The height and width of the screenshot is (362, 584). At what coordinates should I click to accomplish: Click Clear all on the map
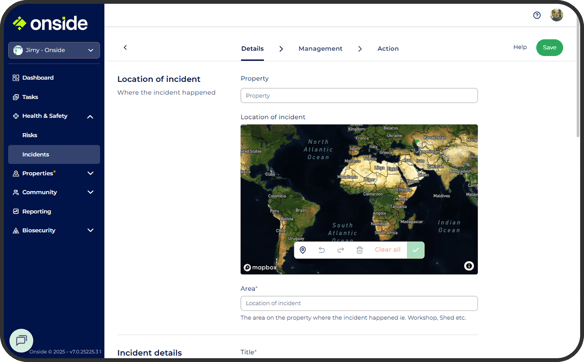pos(387,250)
